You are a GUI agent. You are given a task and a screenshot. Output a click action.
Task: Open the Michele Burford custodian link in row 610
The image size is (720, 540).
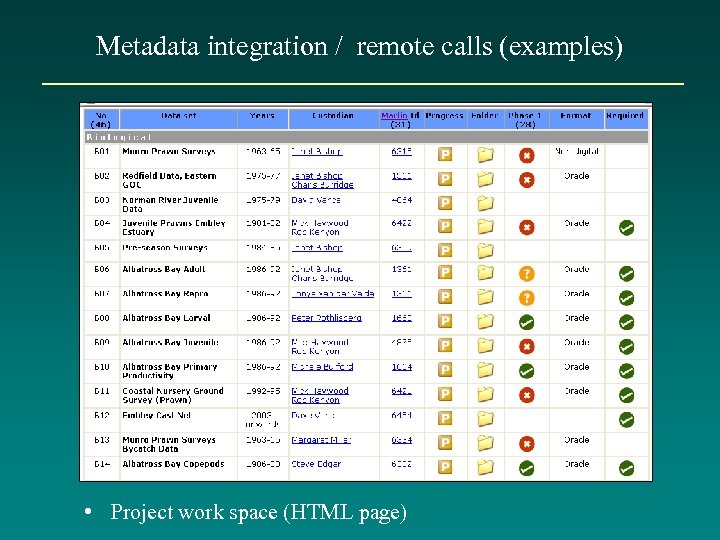click(322, 367)
